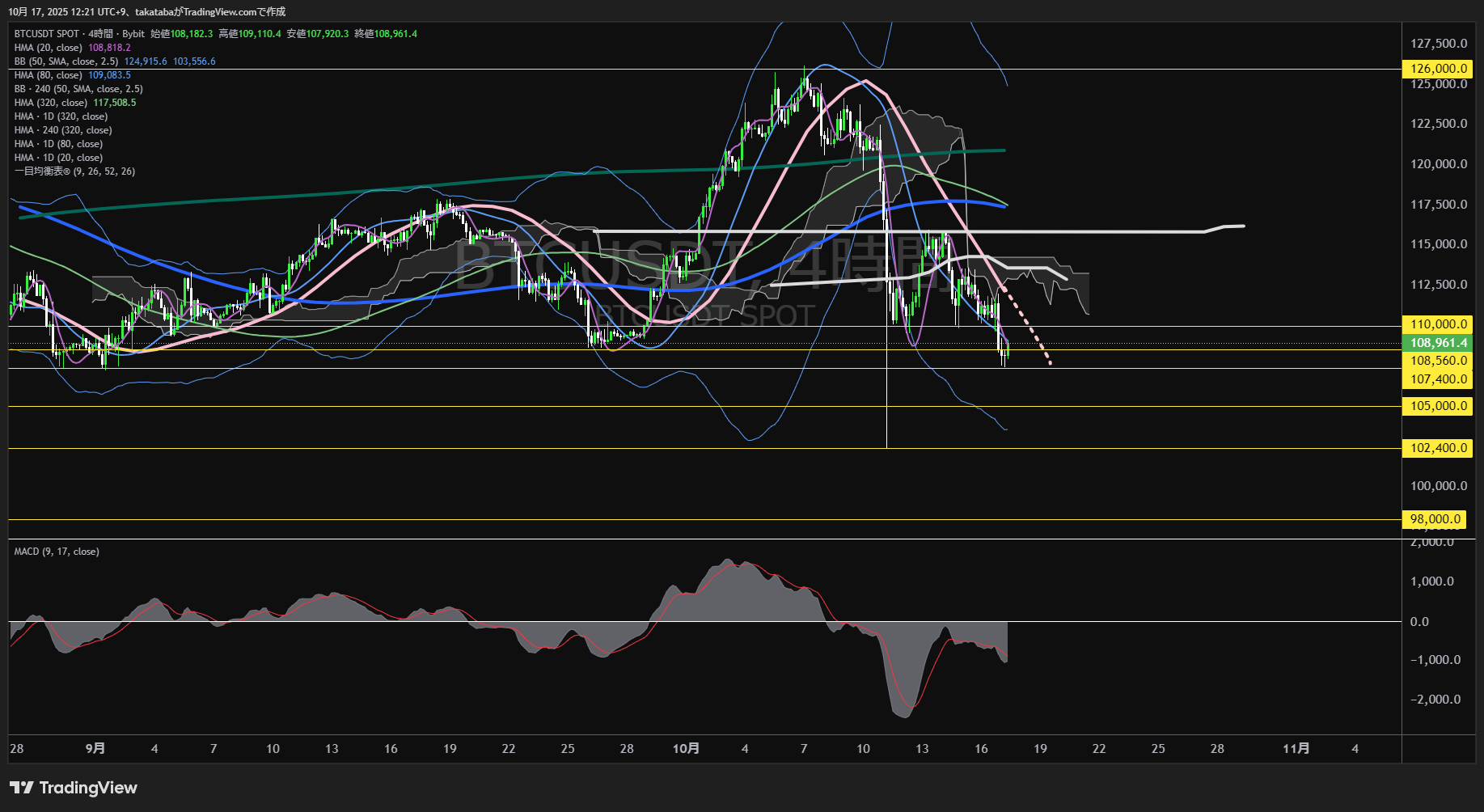Select the HMA (80, close) indicator label
Screen dimensions: 1484x812
(x=49, y=75)
